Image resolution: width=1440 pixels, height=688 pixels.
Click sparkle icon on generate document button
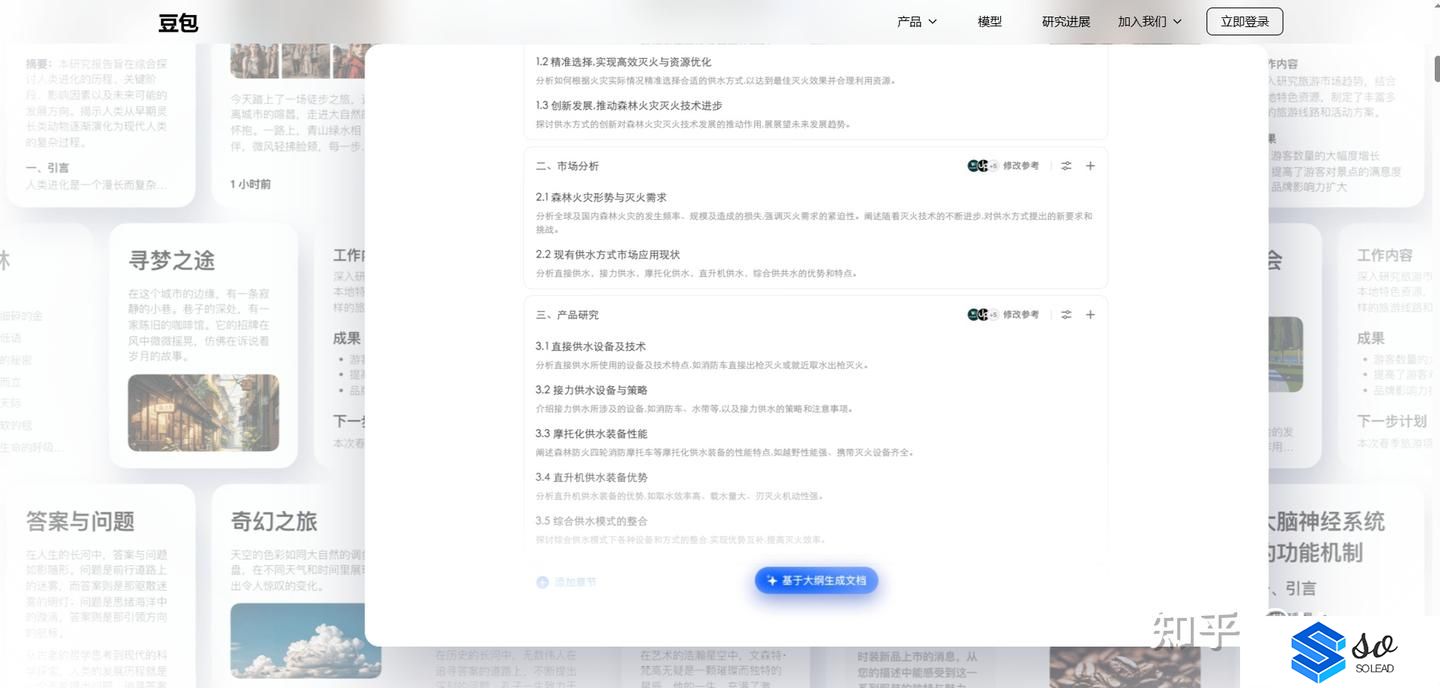pos(772,581)
